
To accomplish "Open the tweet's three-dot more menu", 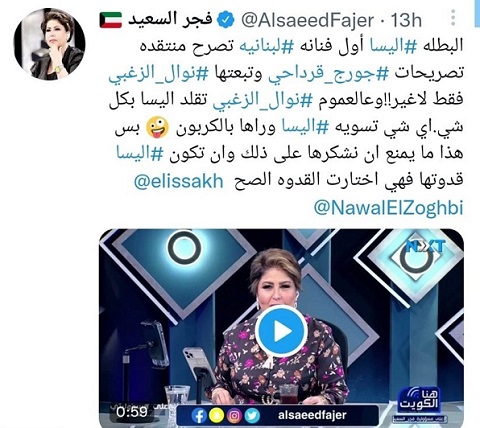I will pyautogui.click(x=453, y=18).
